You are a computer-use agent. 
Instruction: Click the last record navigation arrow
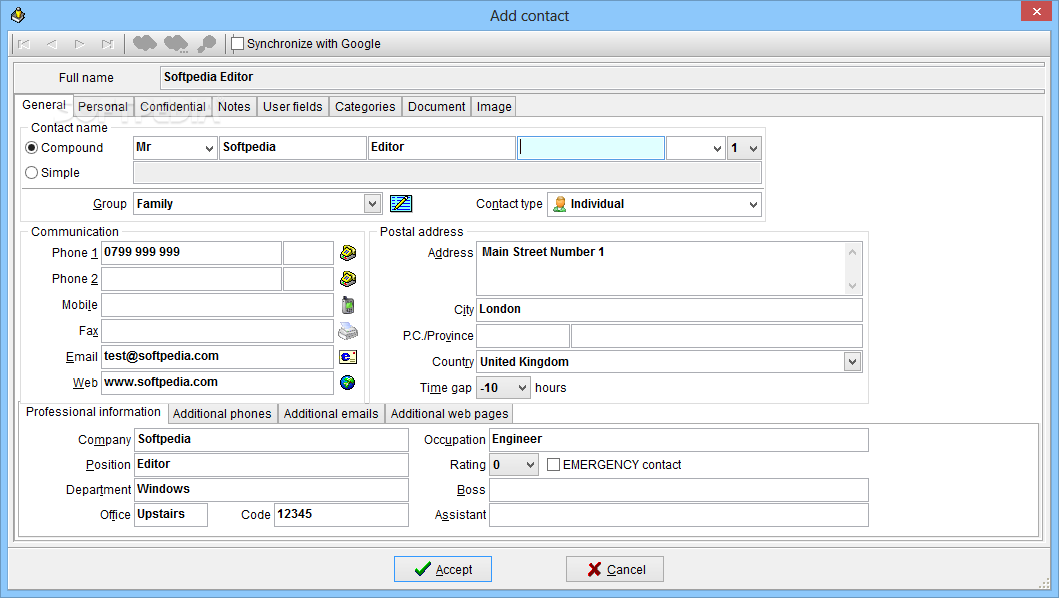(x=107, y=44)
